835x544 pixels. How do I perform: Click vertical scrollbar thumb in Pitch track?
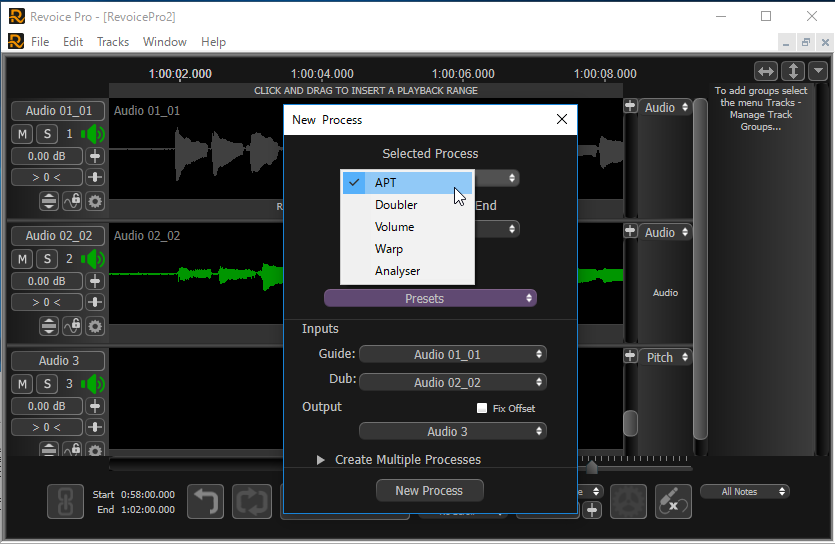point(630,423)
